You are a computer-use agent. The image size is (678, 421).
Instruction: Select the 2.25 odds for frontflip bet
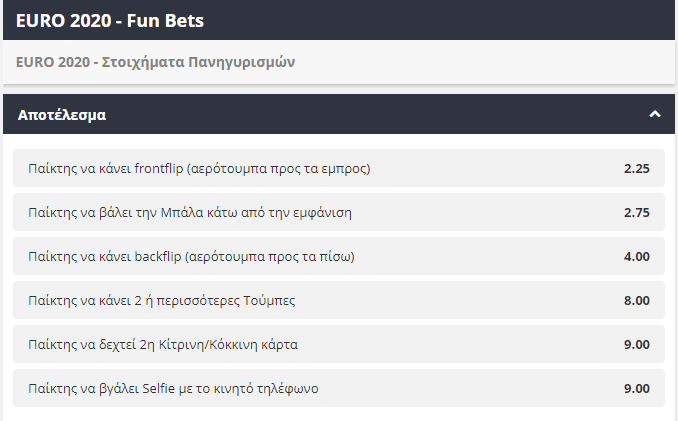pyautogui.click(x=636, y=168)
